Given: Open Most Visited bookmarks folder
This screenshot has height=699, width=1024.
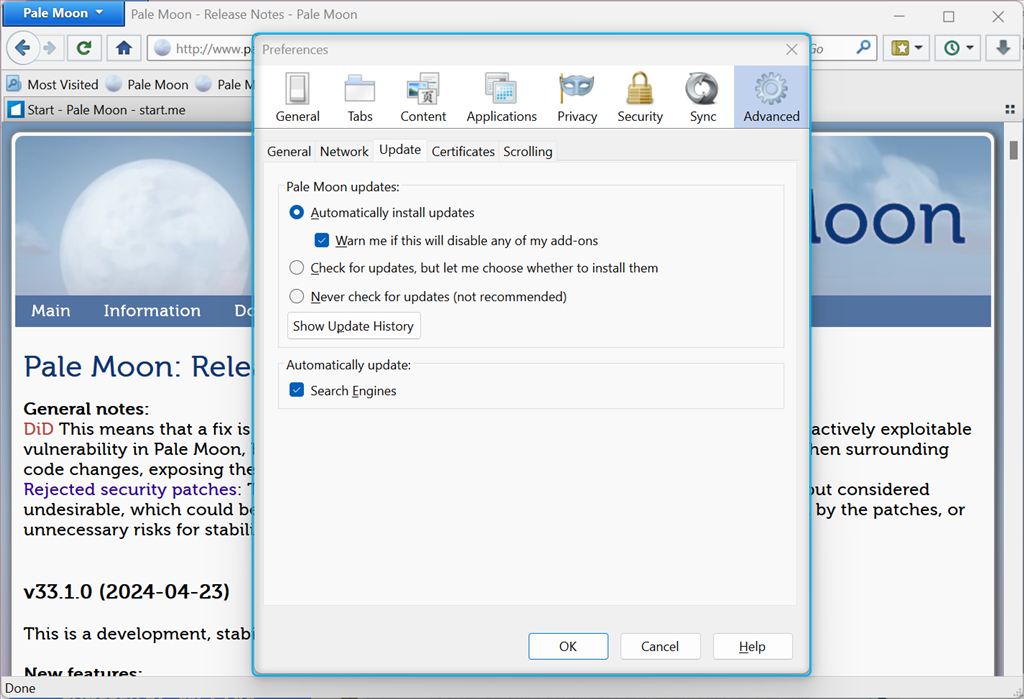Looking at the screenshot, I should (52, 84).
